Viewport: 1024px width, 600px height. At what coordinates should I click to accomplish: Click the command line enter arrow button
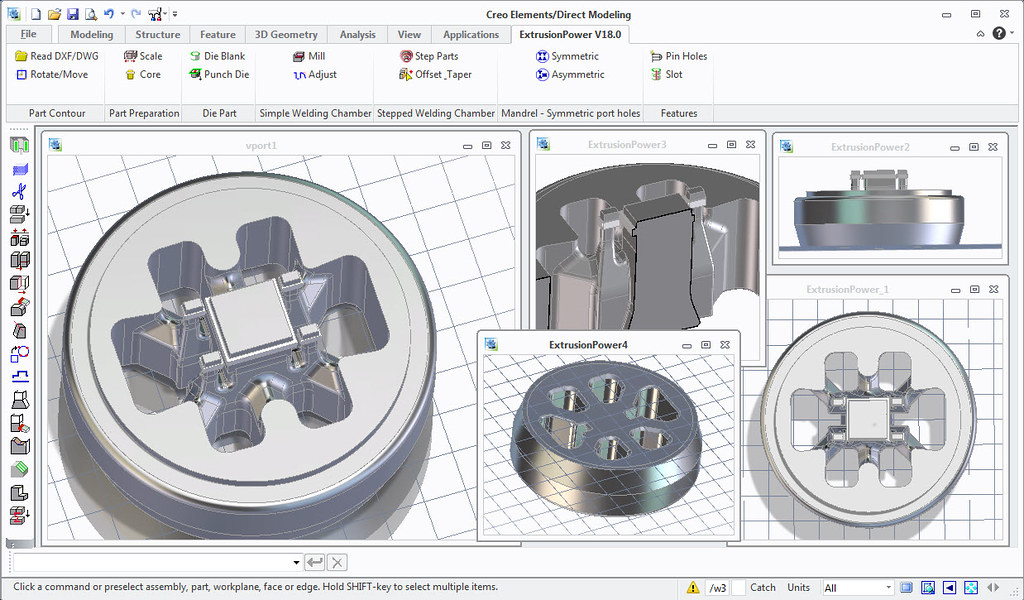(x=315, y=562)
